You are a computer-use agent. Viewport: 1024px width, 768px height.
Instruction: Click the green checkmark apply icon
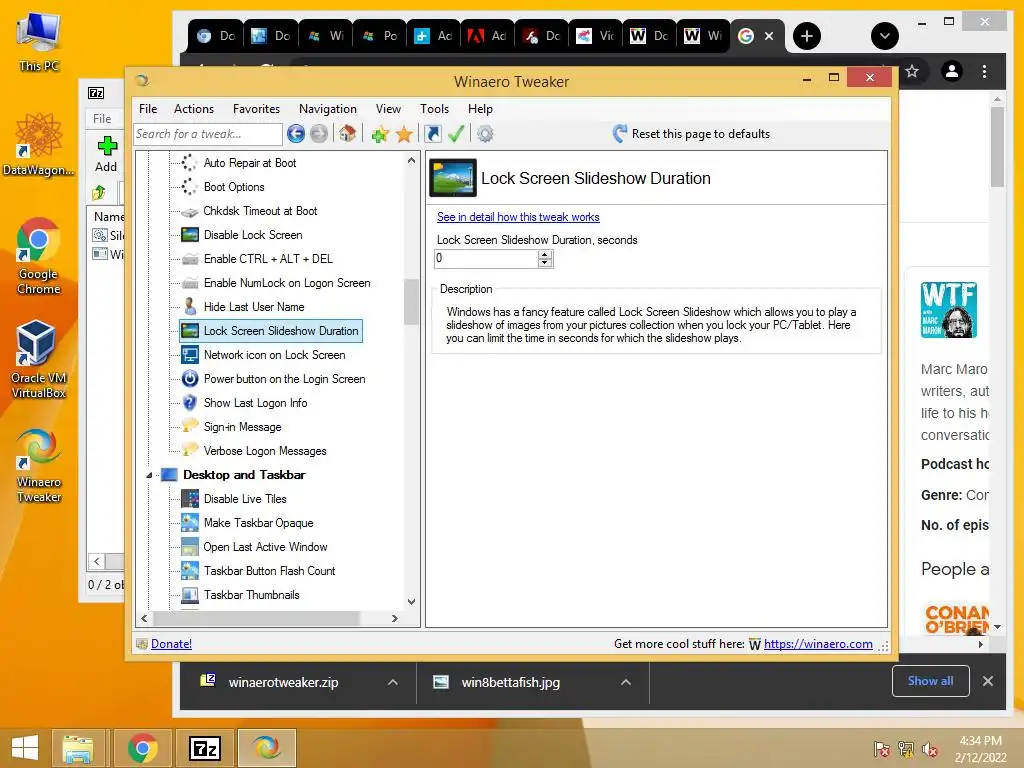point(456,134)
